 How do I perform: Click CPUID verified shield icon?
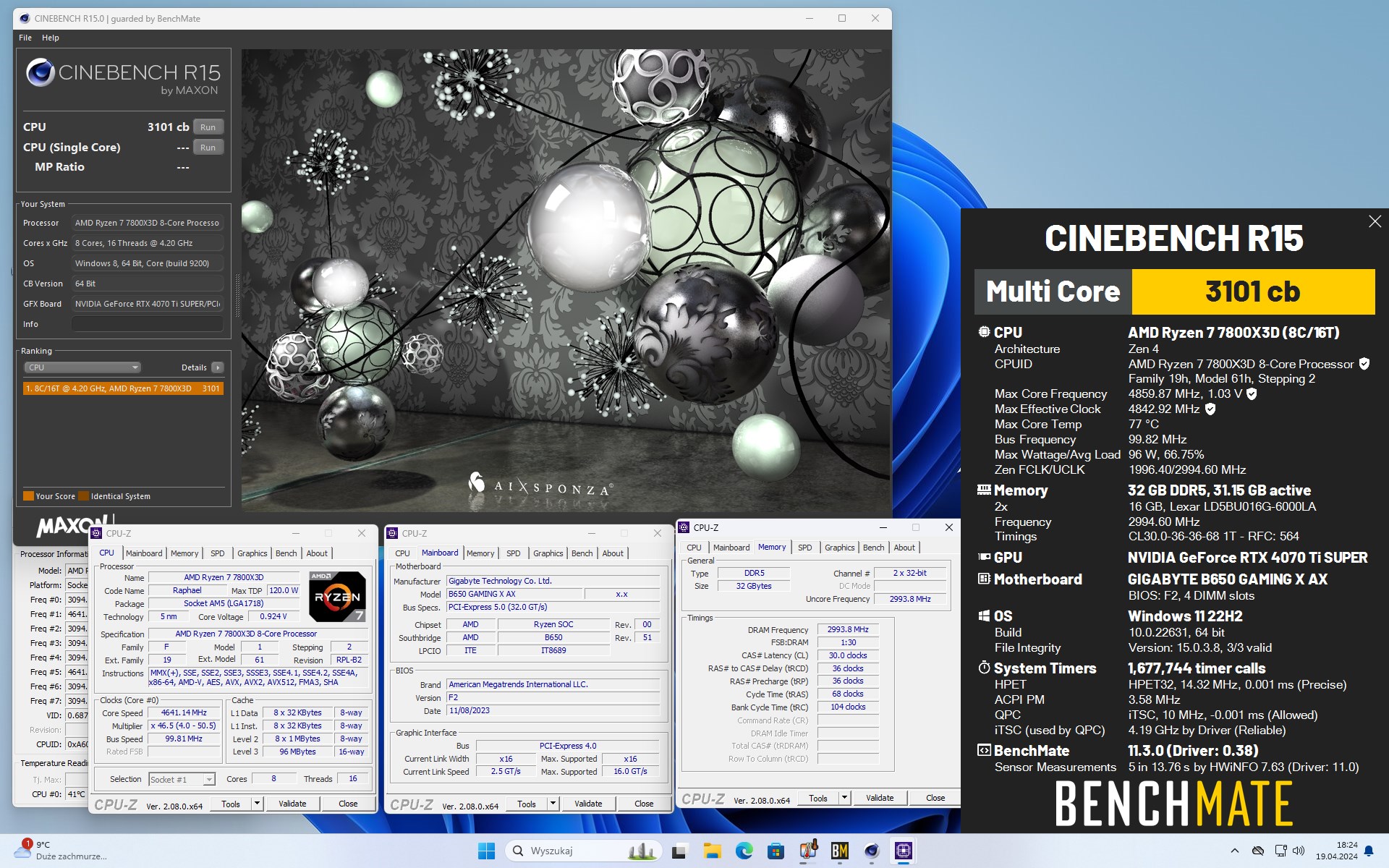point(1364,364)
